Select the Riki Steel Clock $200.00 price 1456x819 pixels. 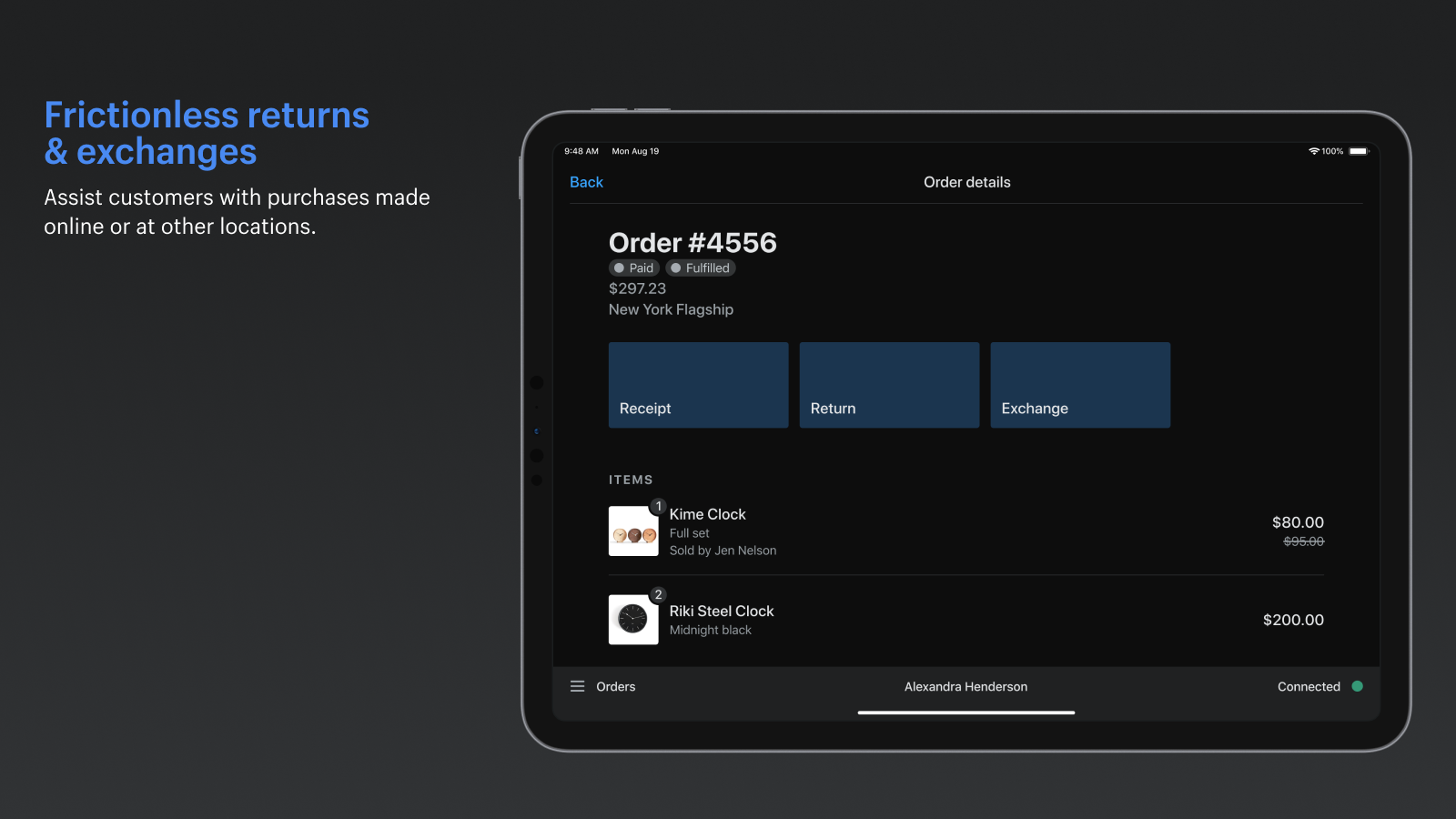(1293, 620)
